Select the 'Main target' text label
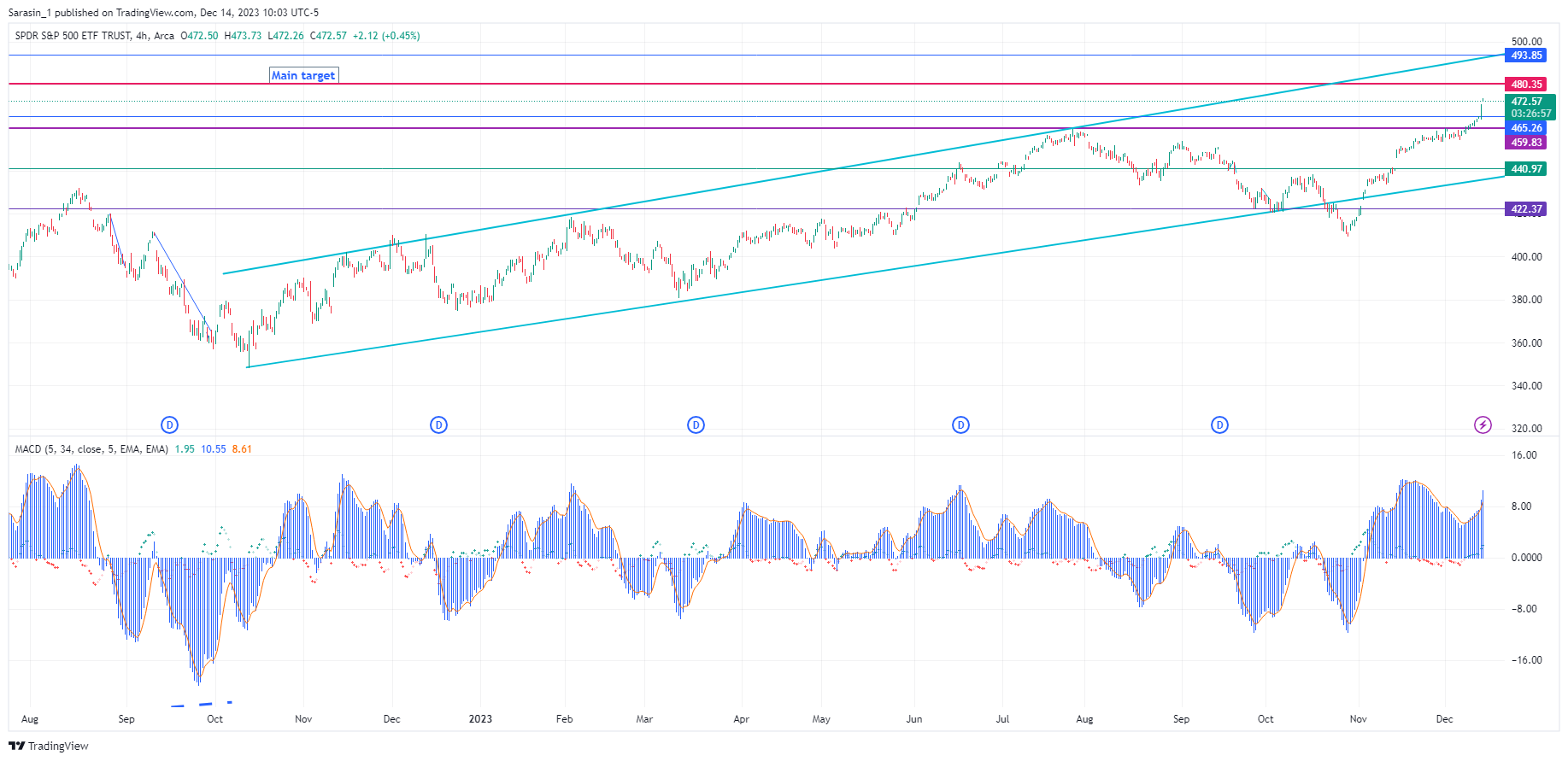 pos(303,75)
